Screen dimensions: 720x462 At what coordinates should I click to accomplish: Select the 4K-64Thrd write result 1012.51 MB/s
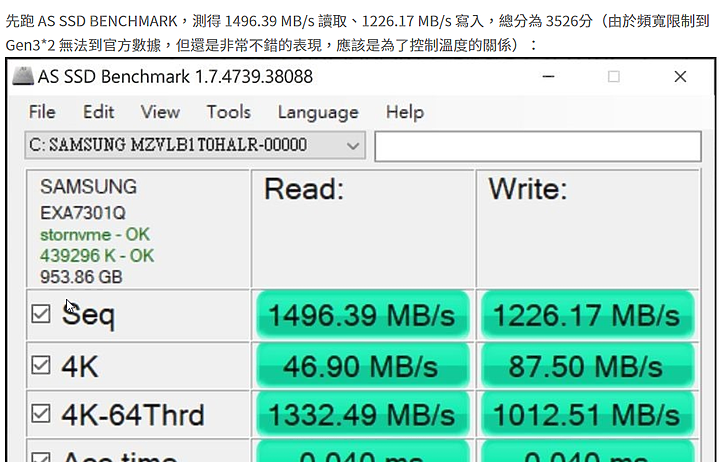pyautogui.click(x=587, y=415)
